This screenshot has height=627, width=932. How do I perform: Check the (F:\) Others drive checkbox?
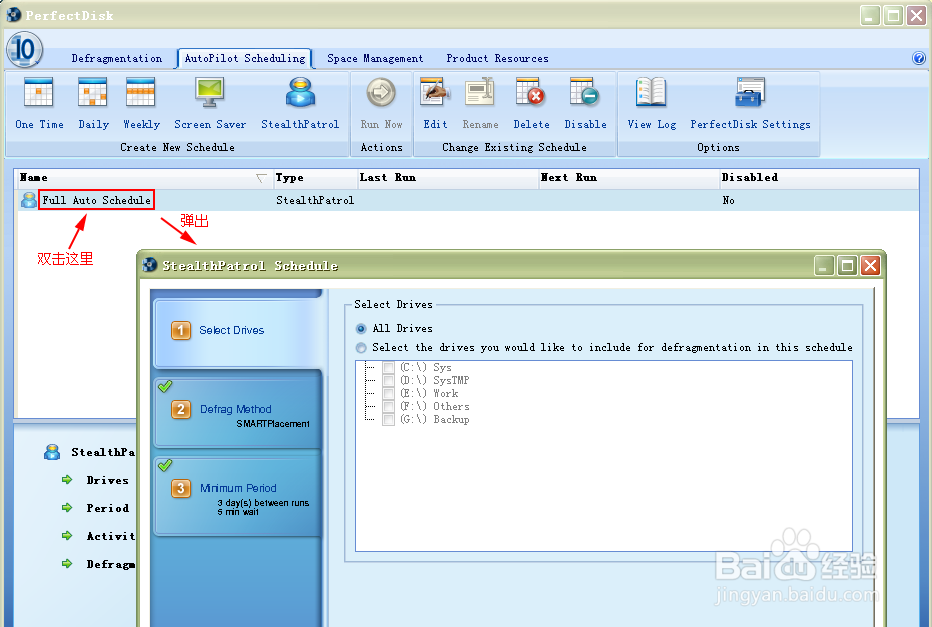[x=389, y=407]
